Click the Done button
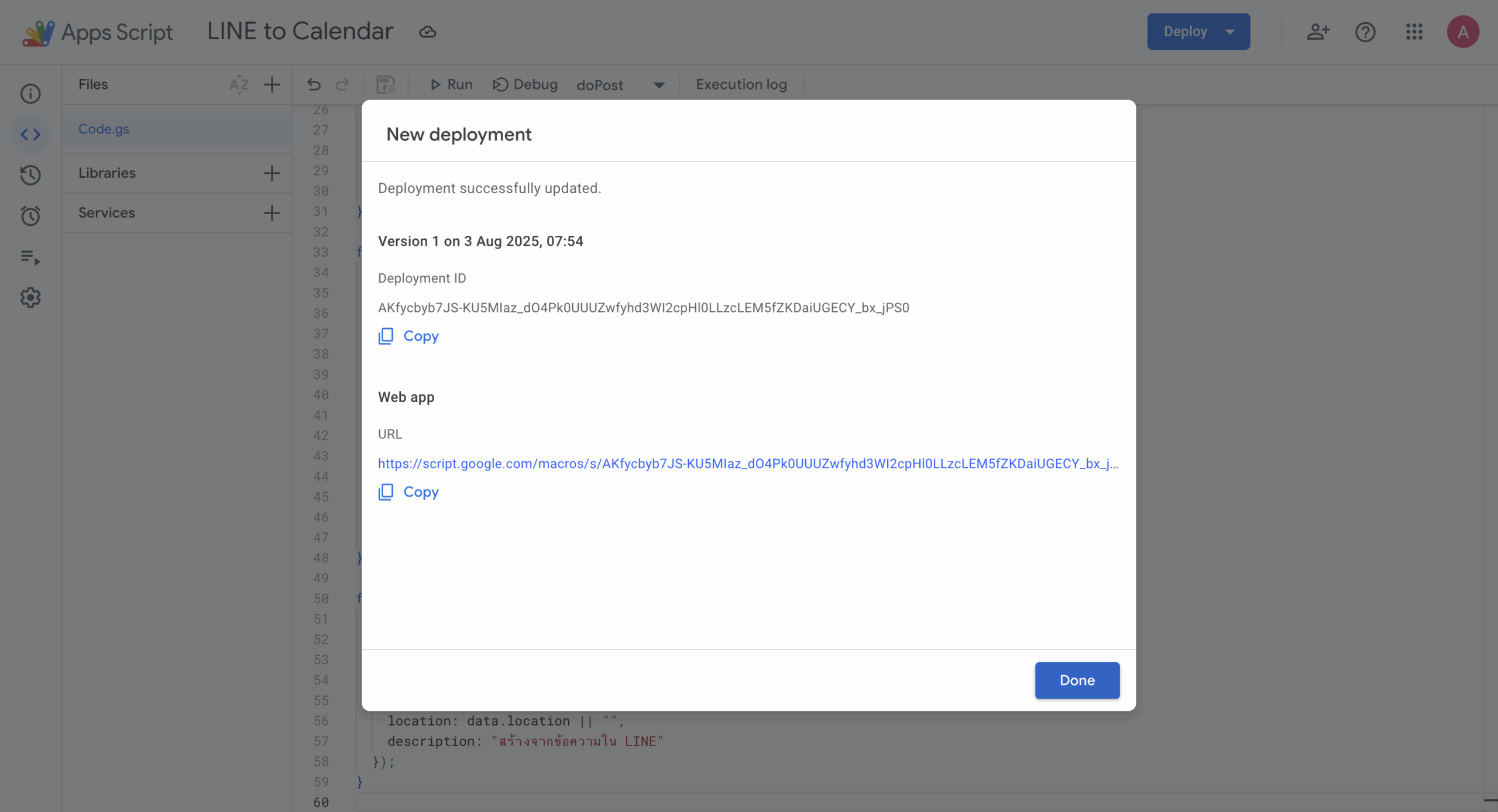 1077,680
